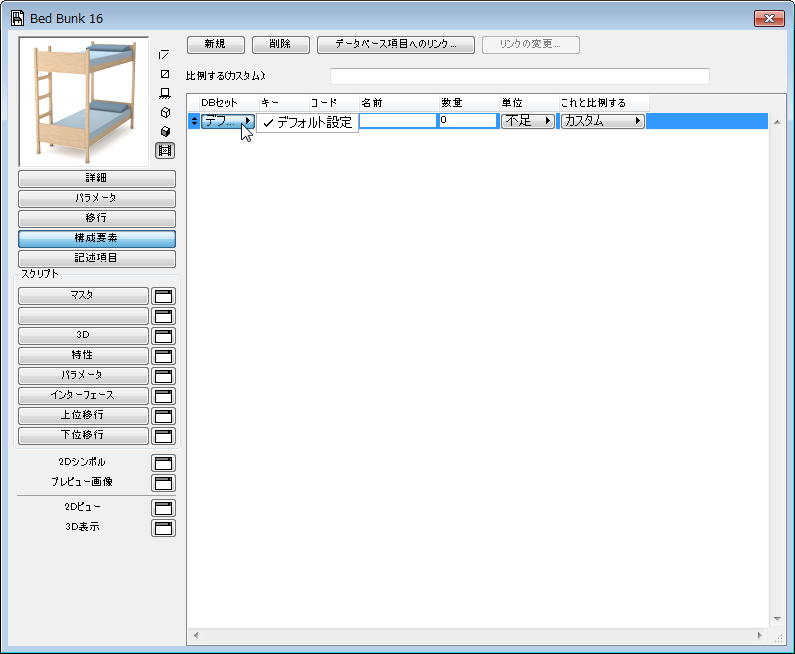The image size is (795, 654).
Task: Open 3D表示 in separate window
Action: (163, 528)
